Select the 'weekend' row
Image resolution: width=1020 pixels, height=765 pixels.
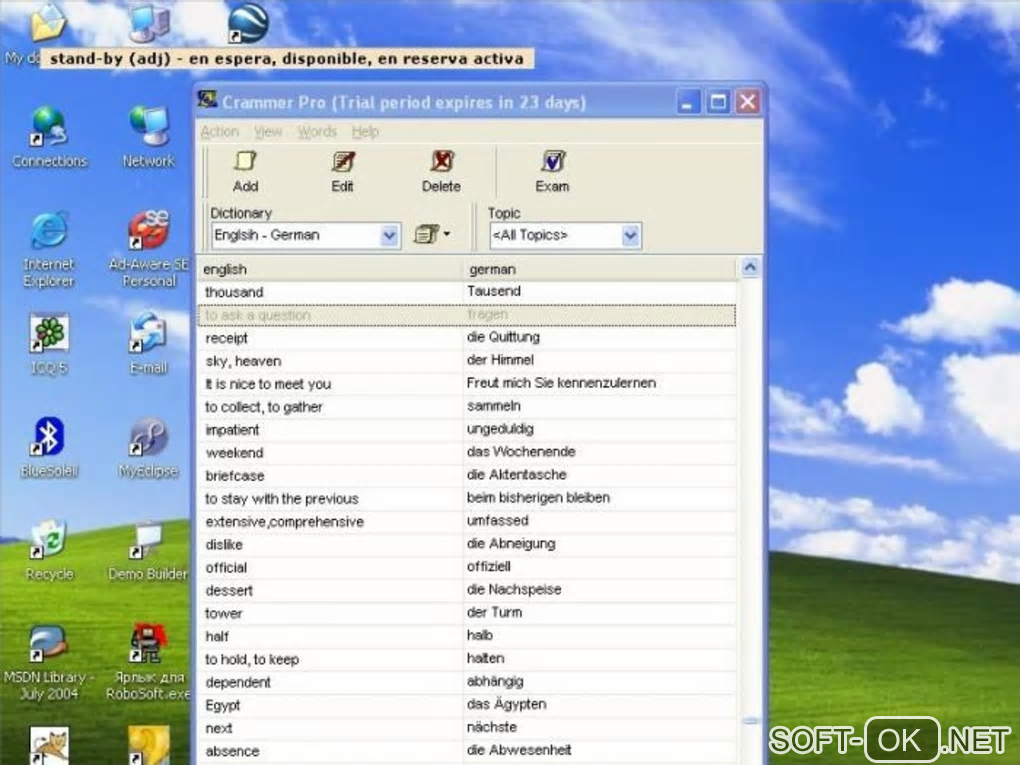pyautogui.click(x=467, y=452)
